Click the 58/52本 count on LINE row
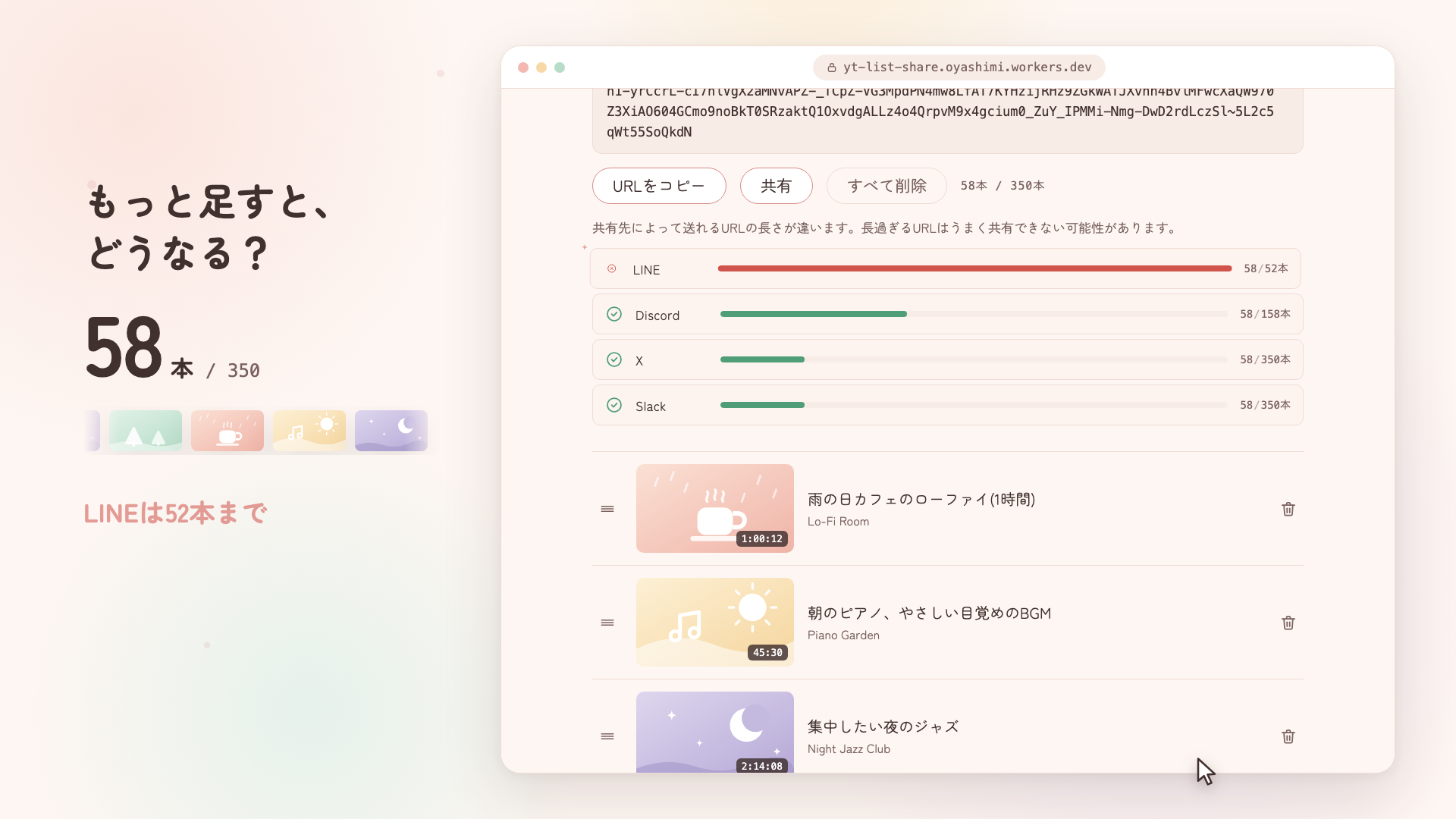 coord(1266,268)
